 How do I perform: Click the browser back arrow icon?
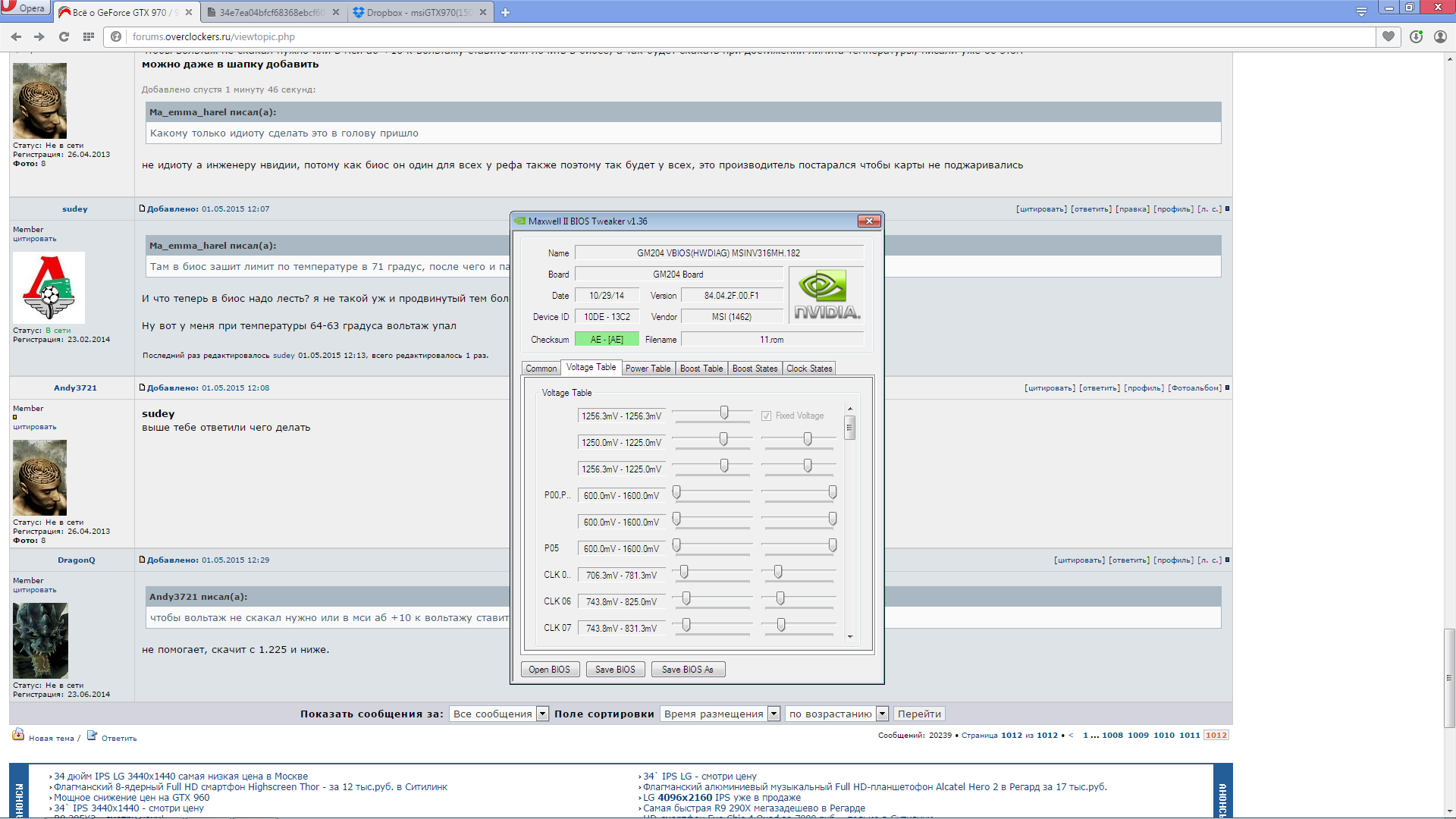point(16,36)
